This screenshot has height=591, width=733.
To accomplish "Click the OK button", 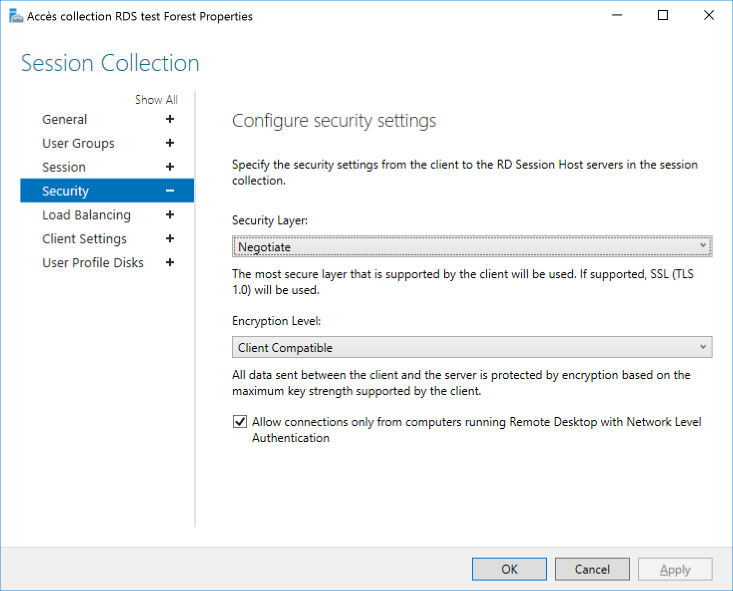I will click(x=509, y=569).
